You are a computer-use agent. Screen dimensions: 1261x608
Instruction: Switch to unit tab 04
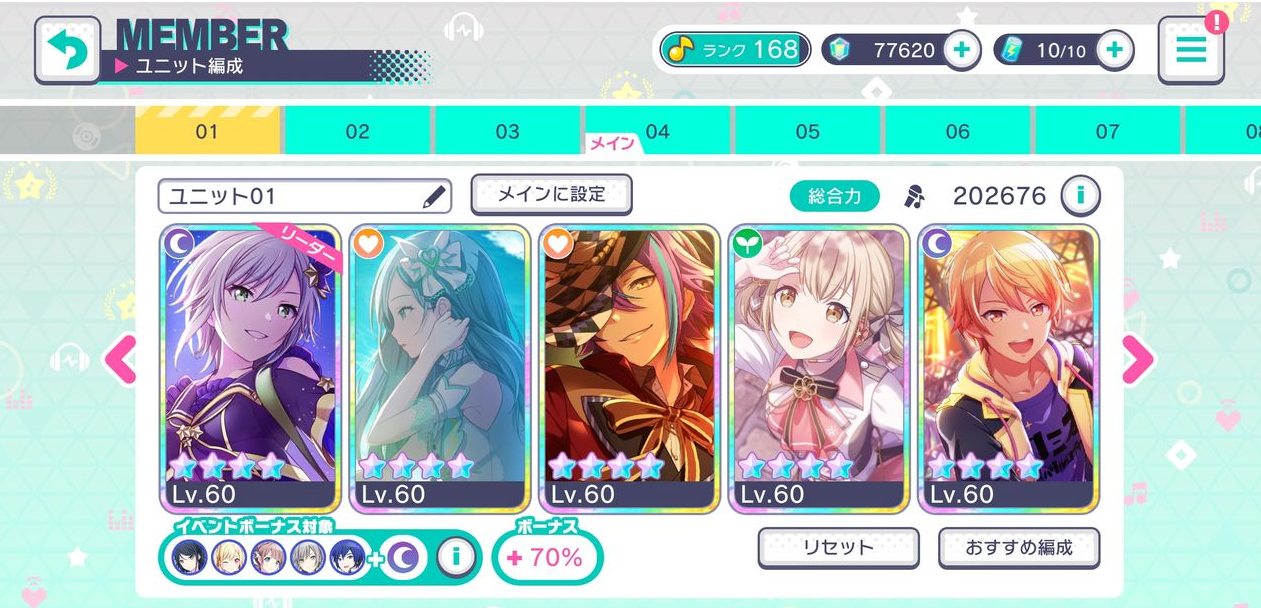click(658, 131)
